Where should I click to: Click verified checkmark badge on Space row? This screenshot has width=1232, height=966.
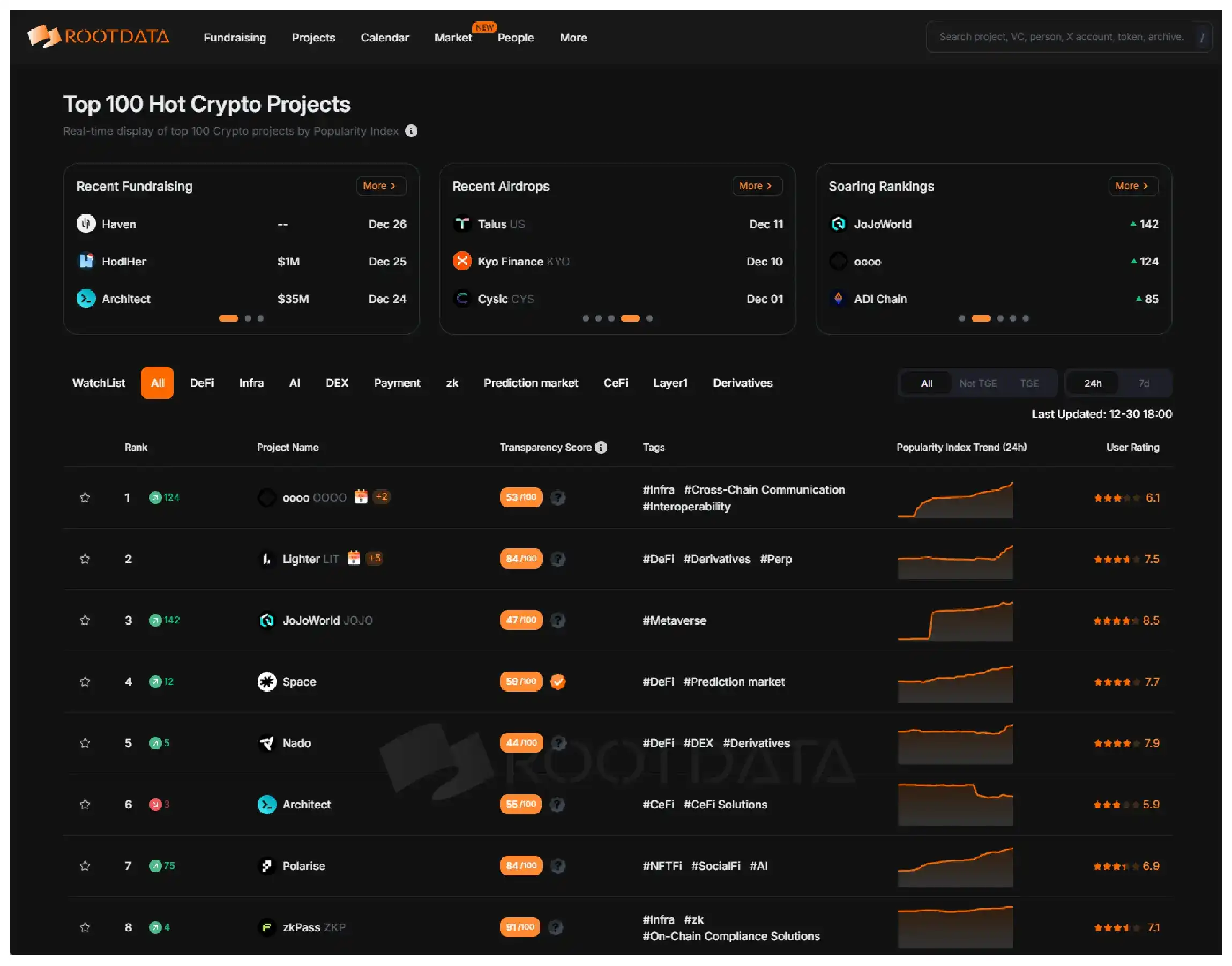(557, 681)
